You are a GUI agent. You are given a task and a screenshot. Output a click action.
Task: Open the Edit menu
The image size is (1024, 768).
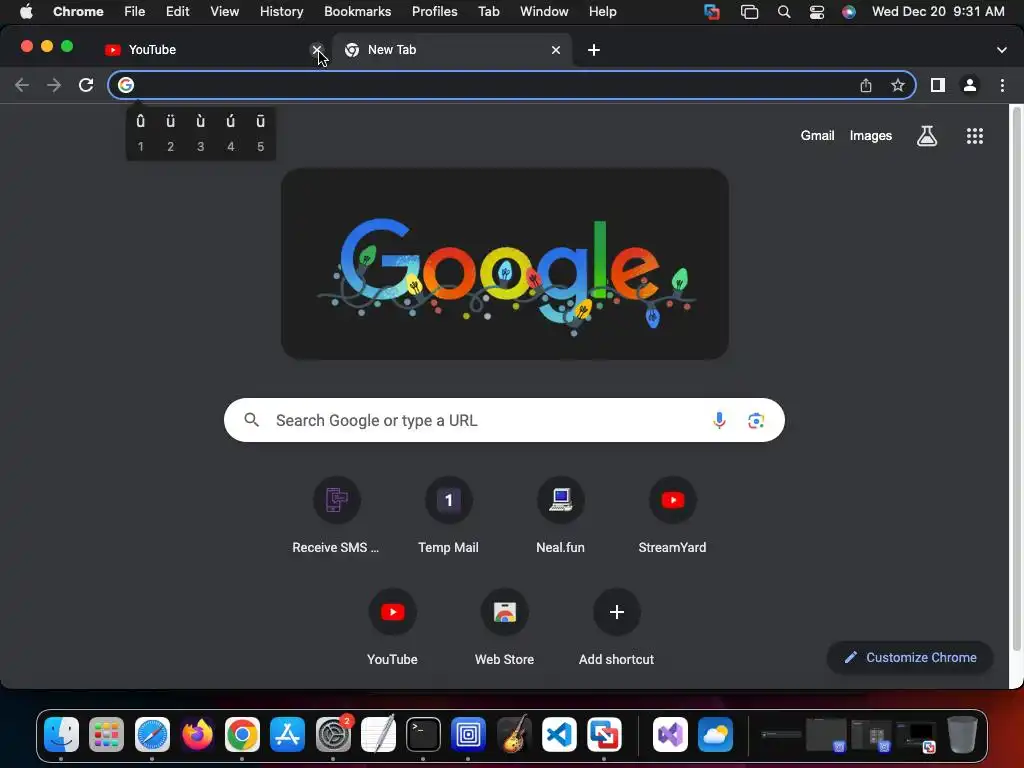[177, 12]
